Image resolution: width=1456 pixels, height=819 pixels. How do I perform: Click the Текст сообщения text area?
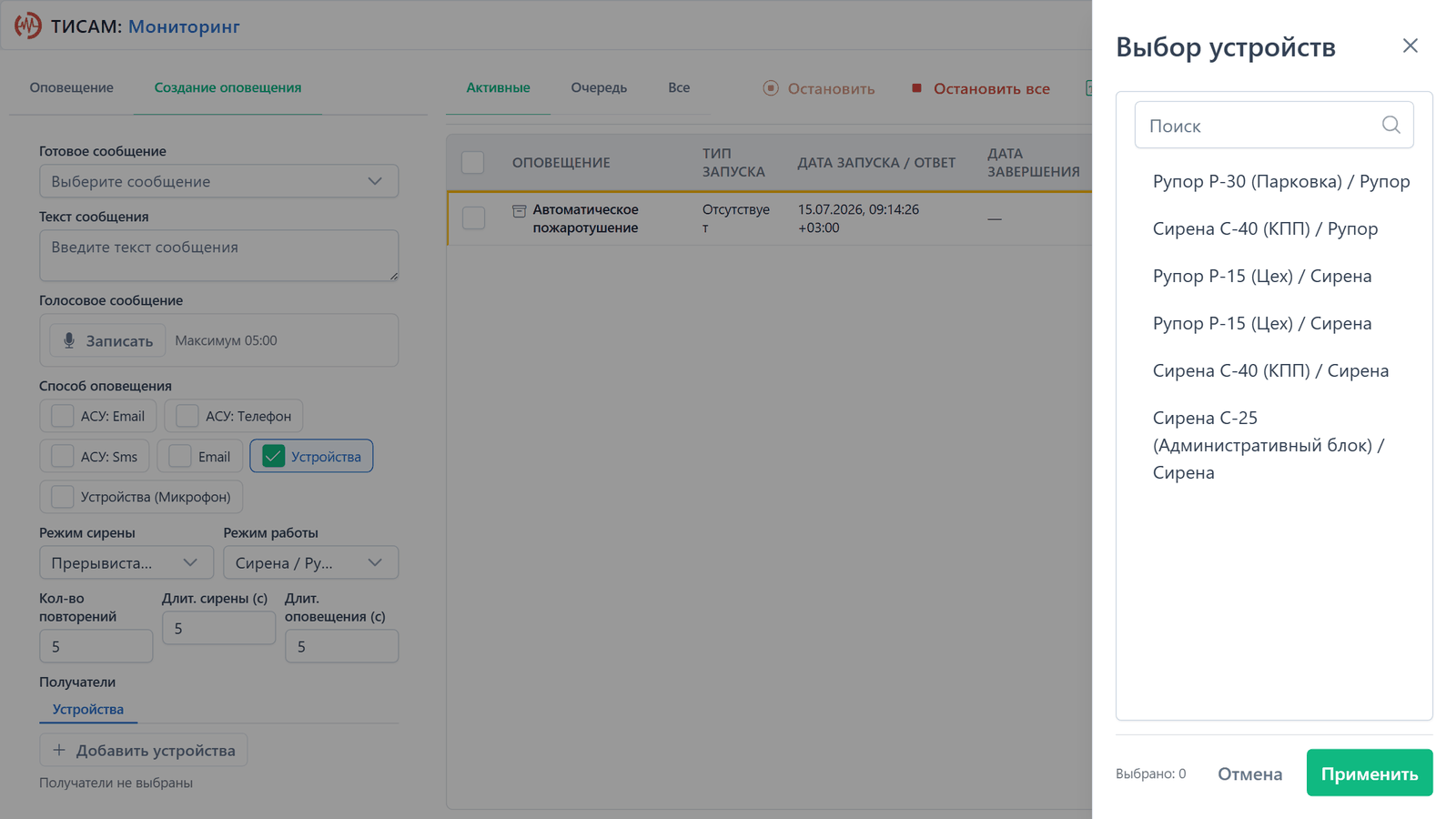click(x=218, y=255)
